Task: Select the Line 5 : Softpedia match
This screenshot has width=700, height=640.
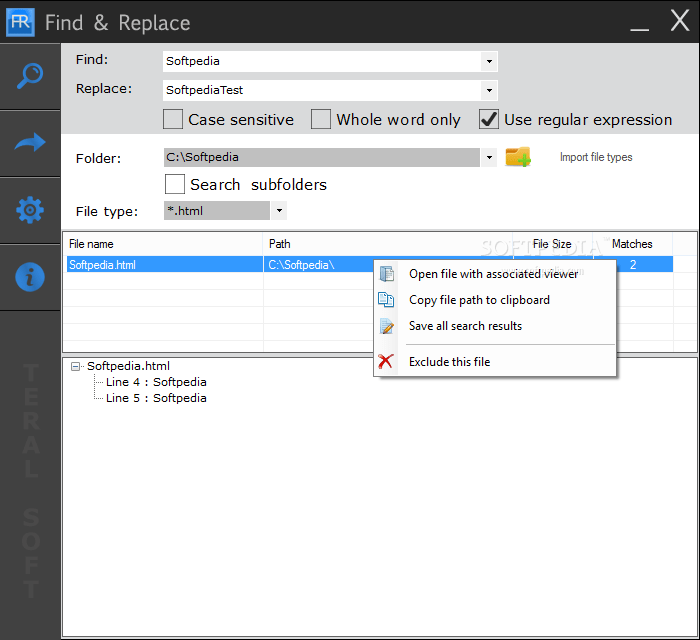Action: pos(156,398)
